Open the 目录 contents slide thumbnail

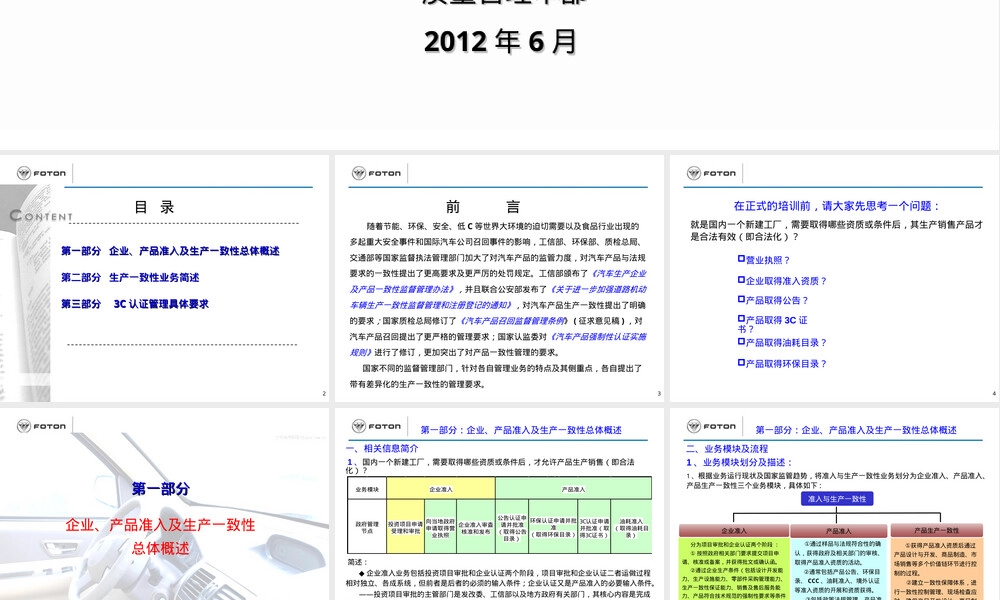165,278
